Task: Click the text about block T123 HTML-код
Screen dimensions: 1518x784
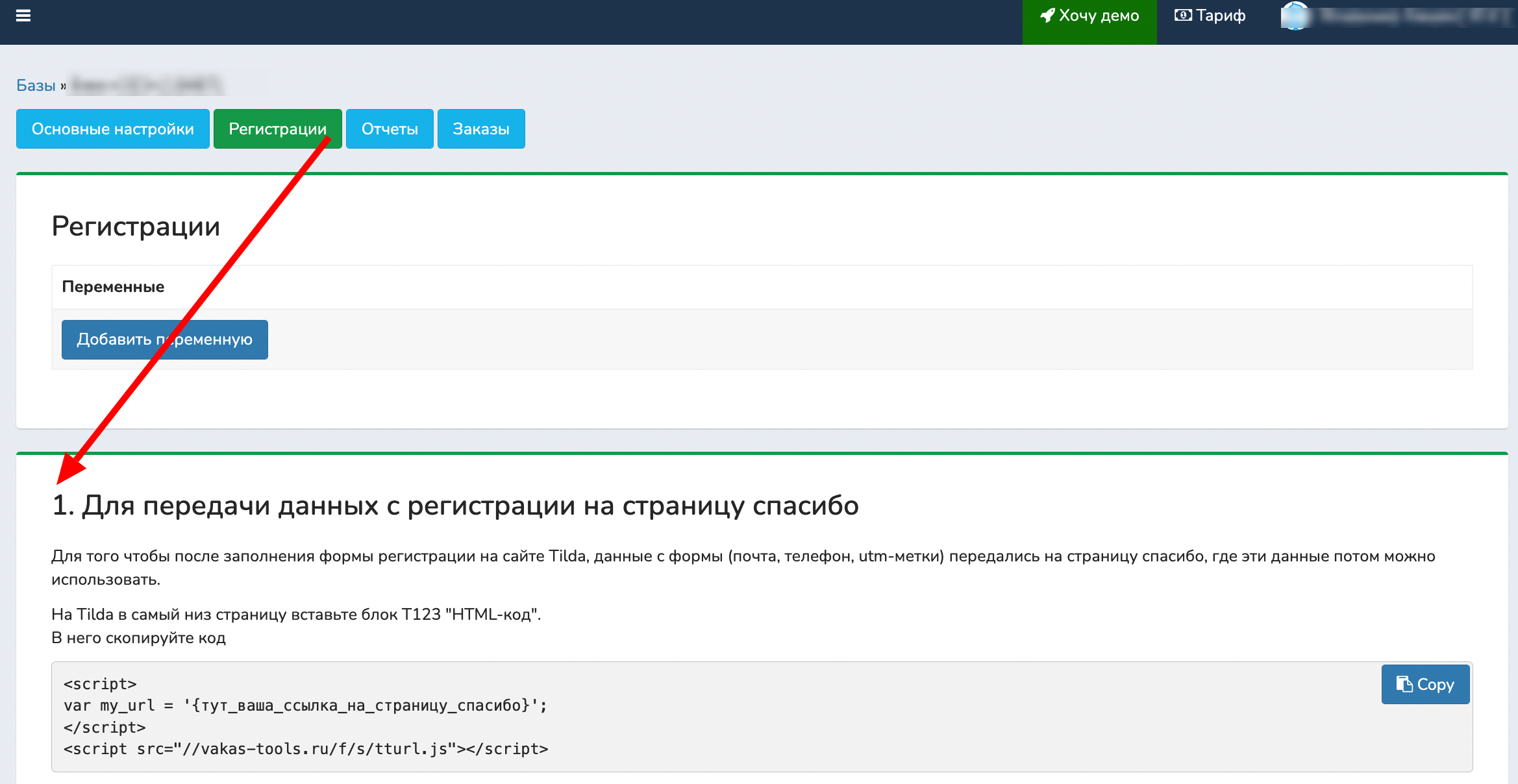Action: (296, 614)
